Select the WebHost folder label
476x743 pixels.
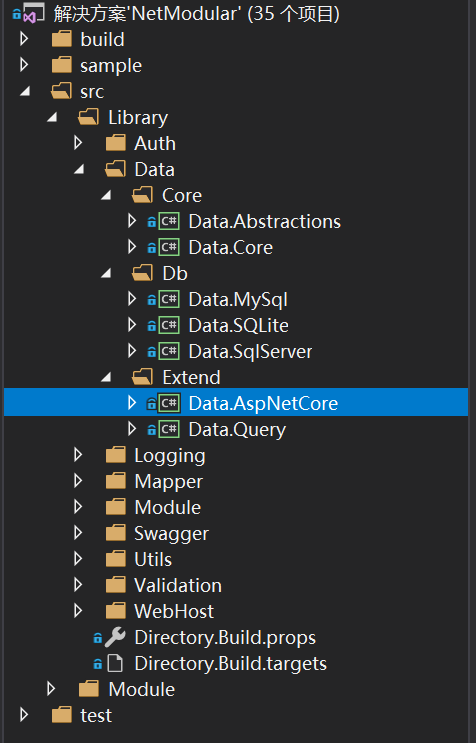174,611
